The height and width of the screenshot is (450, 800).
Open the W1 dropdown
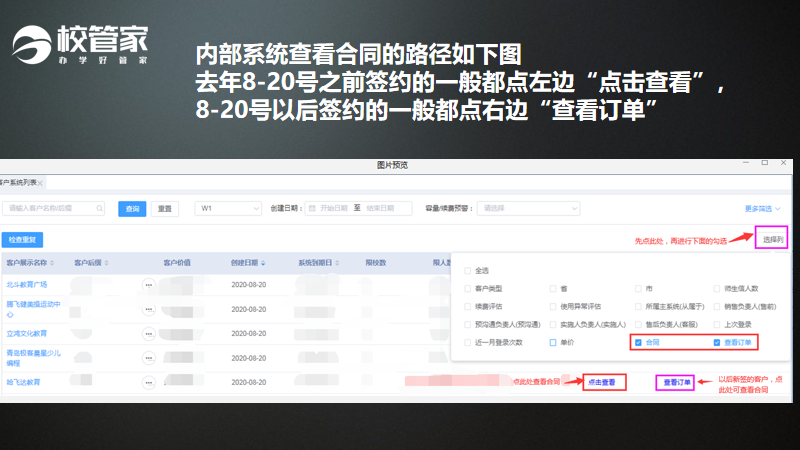tap(228, 208)
